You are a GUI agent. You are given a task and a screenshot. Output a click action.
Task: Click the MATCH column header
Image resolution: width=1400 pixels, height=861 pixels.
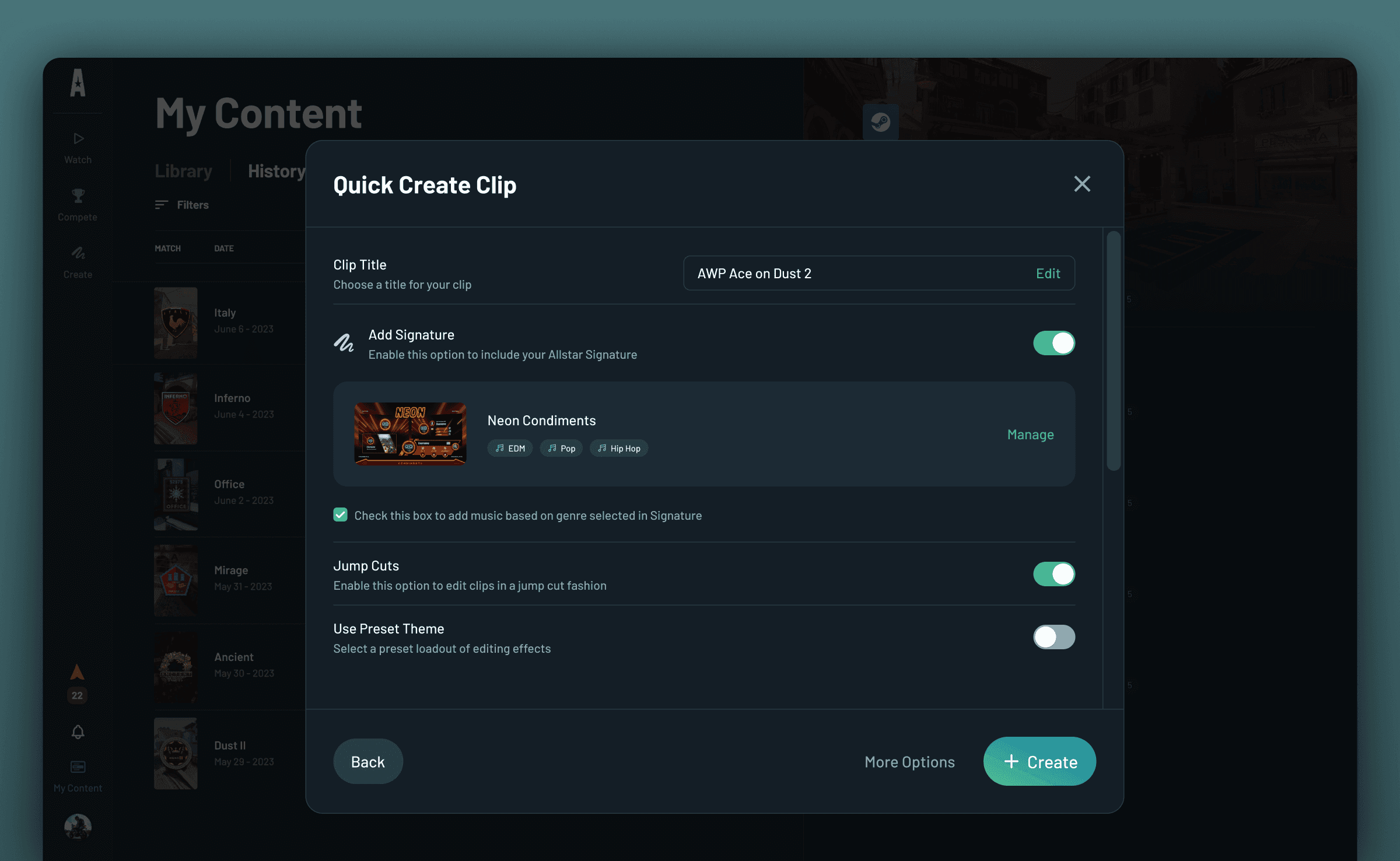[167, 249]
